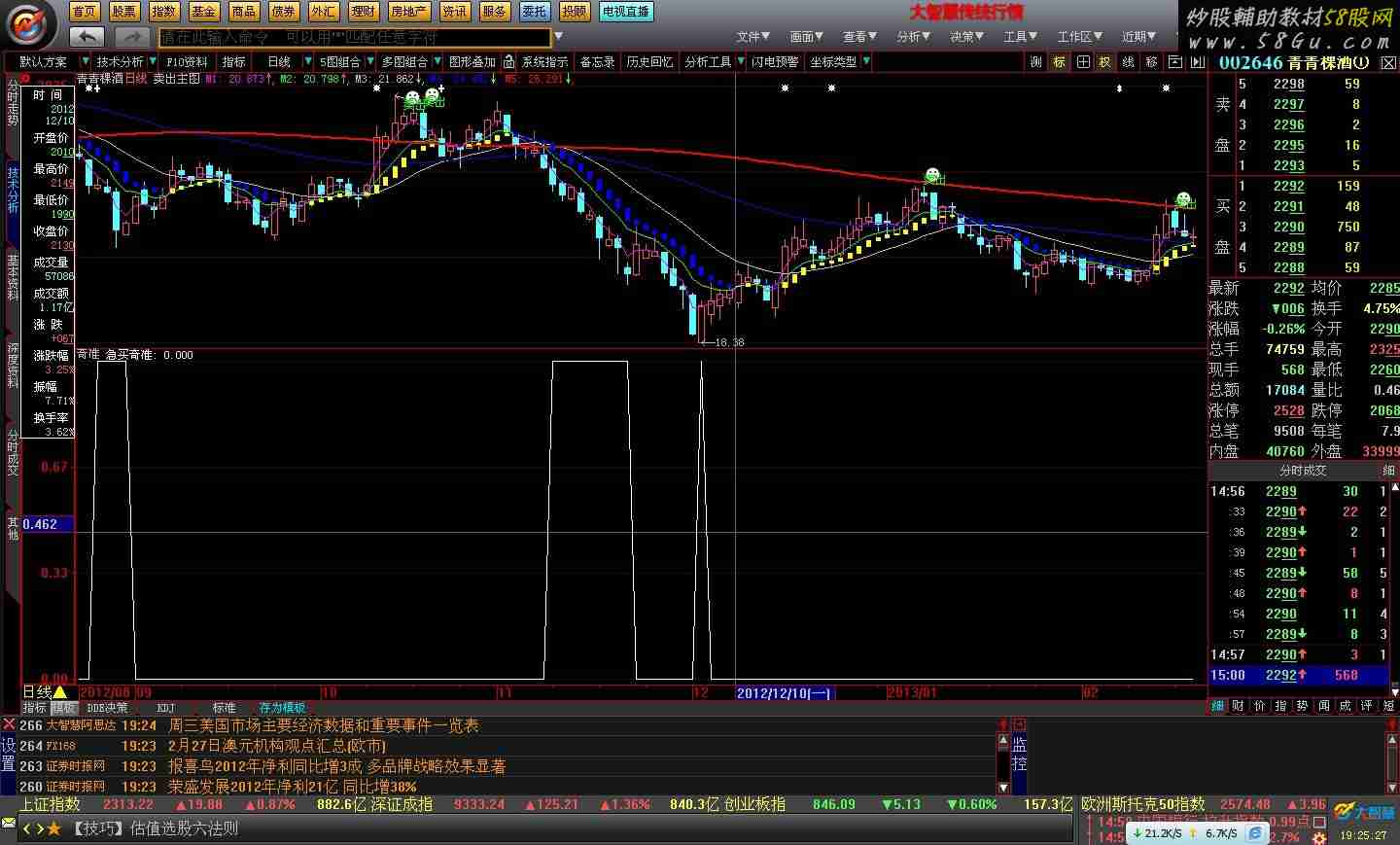
Task: Open the 文件 menu
Action: click(x=752, y=37)
